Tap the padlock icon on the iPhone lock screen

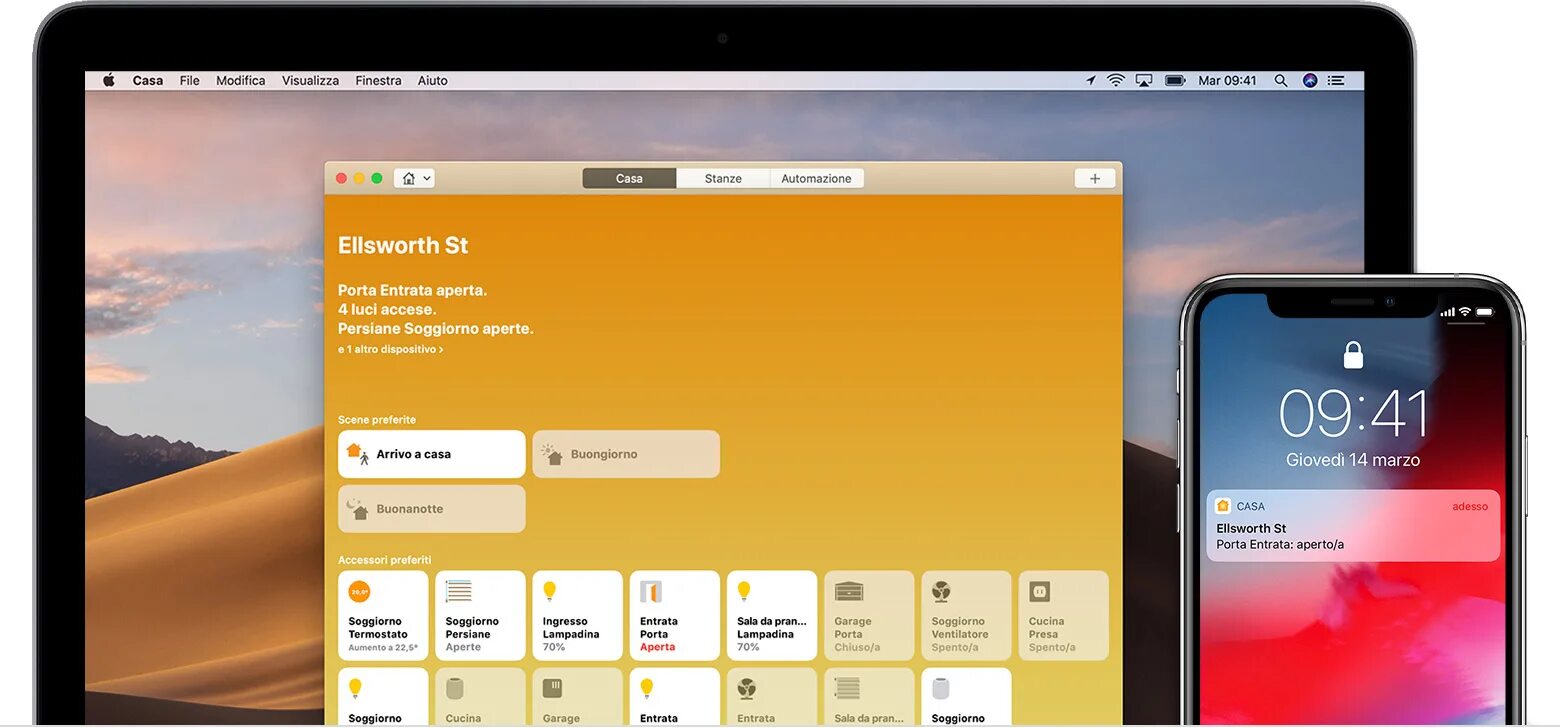(x=1353, y=354)
